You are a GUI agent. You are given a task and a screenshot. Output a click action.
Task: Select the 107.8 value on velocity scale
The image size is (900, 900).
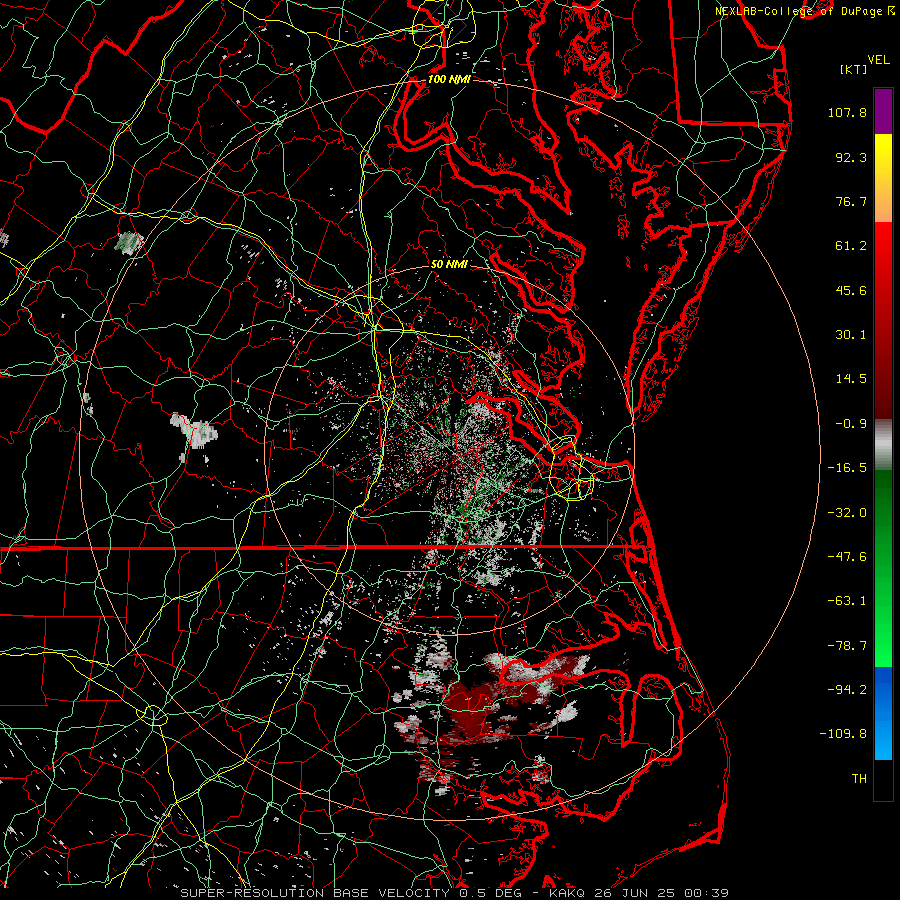click(x=847, y=112)
